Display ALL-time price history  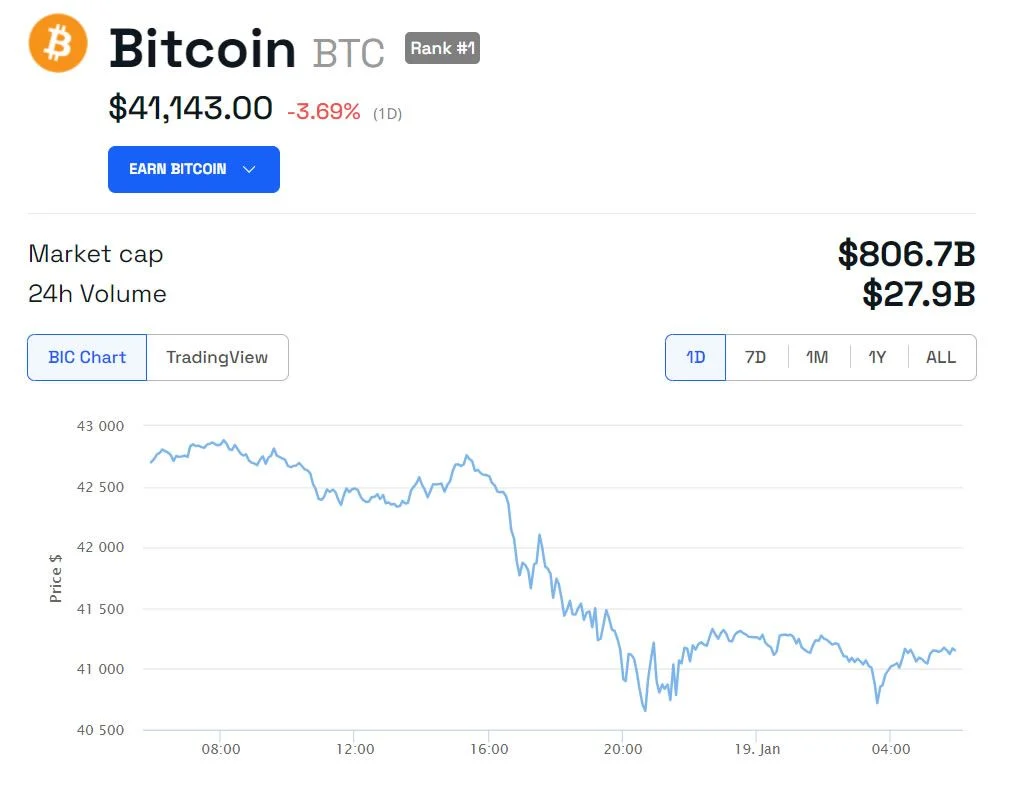(940, 357)
